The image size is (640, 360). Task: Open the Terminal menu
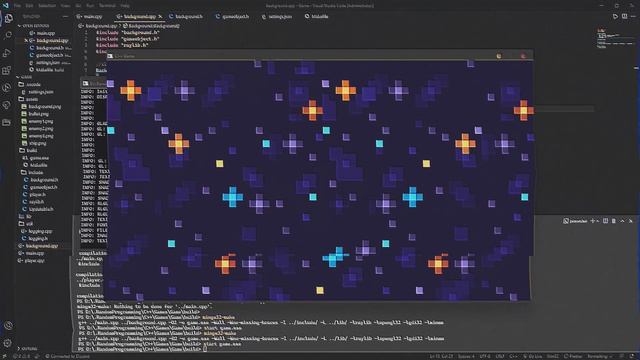pos(107,6)
